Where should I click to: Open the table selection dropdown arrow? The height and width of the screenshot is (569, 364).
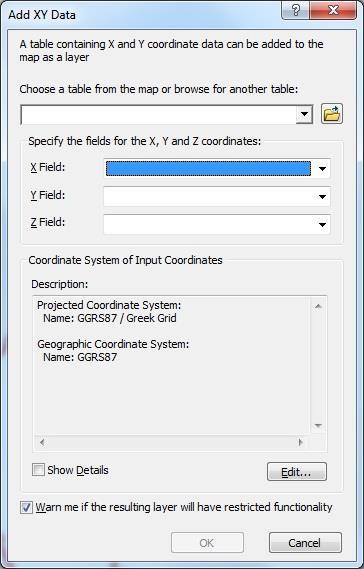point(304,115)
